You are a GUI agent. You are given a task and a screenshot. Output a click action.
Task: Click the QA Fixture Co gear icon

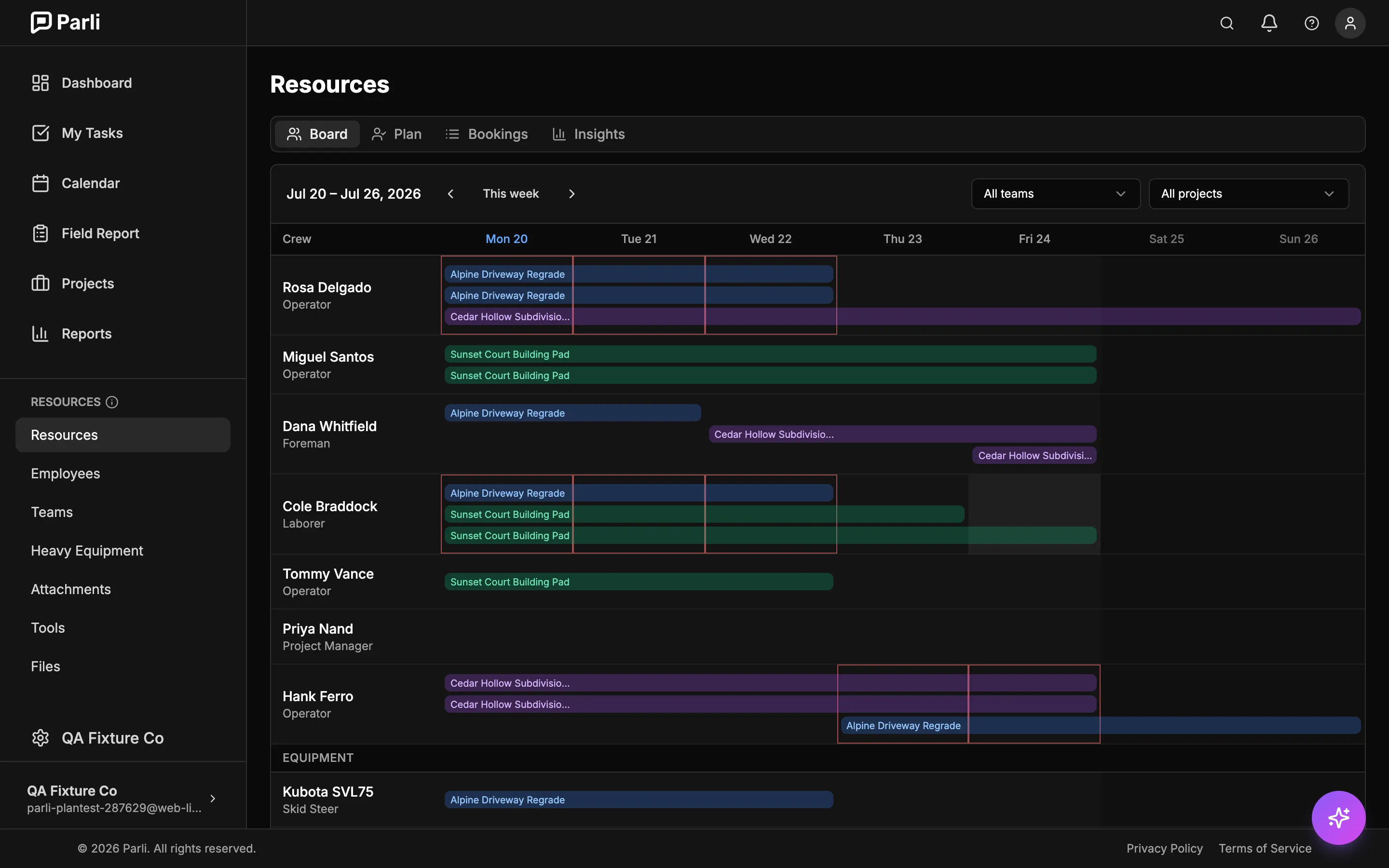(x=40, y=738)
